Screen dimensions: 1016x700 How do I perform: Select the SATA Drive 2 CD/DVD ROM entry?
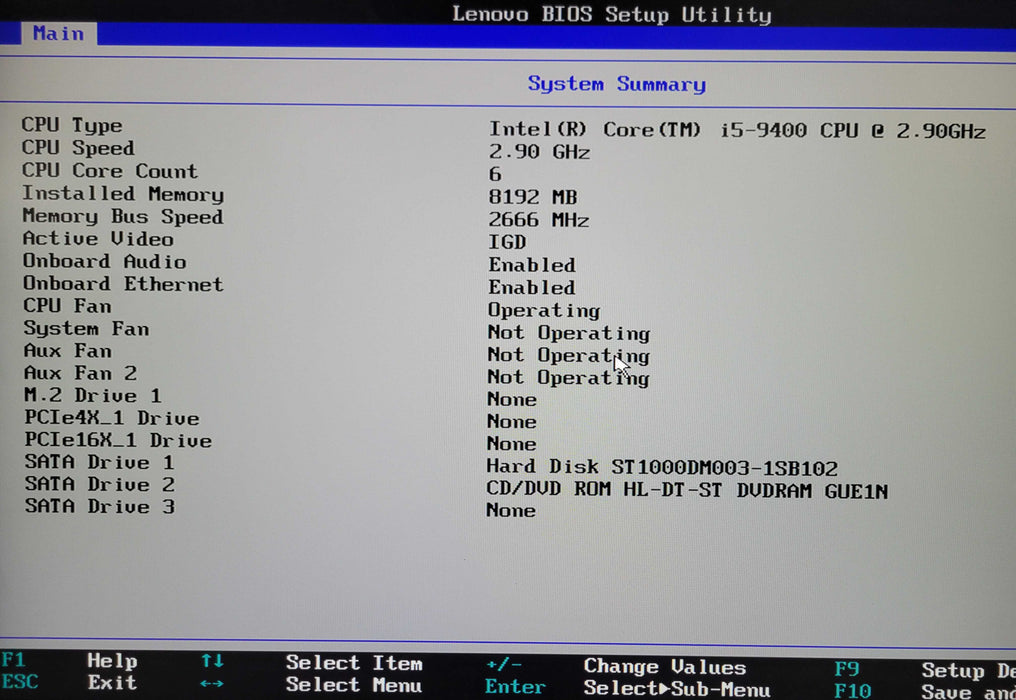tap(686, 490)
